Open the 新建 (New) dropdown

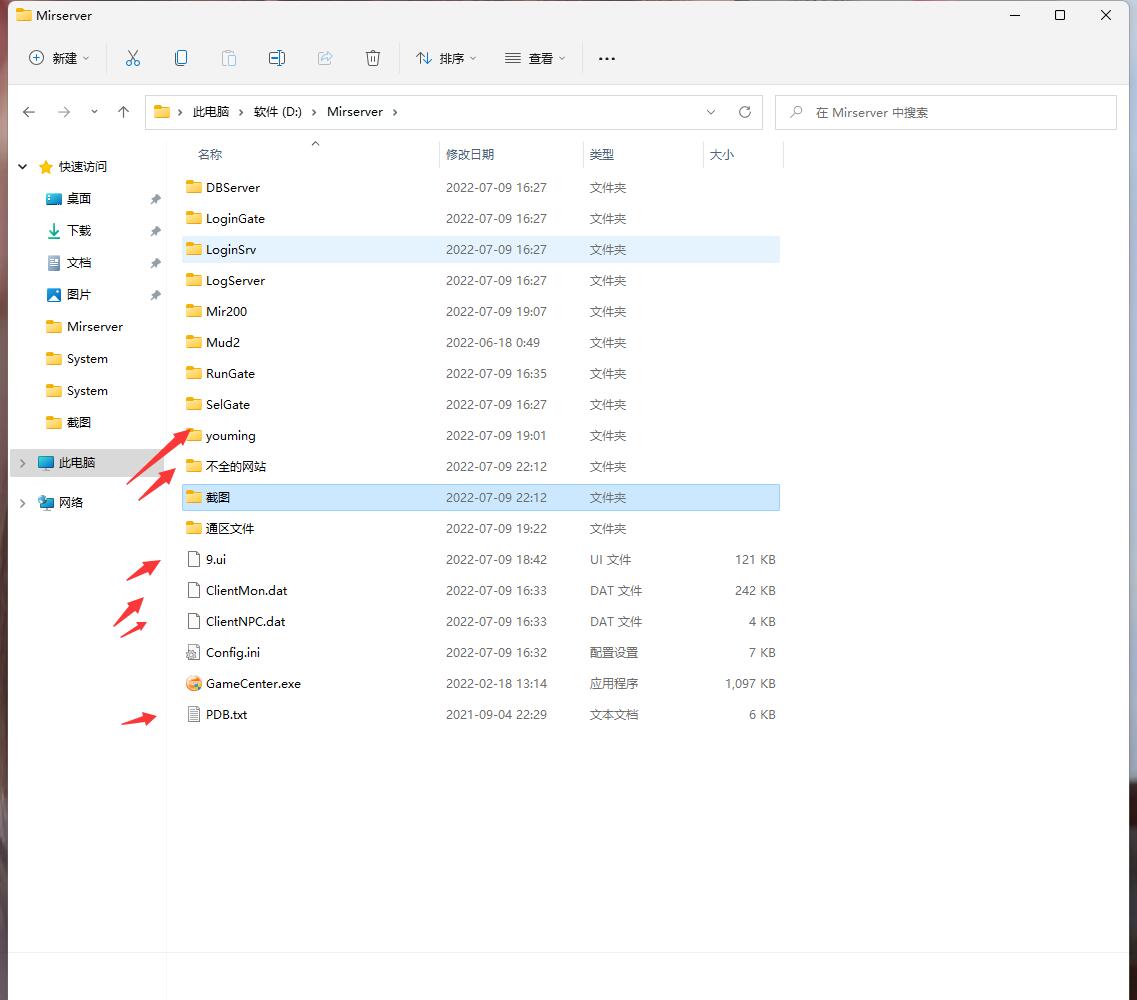pos(60,58)
